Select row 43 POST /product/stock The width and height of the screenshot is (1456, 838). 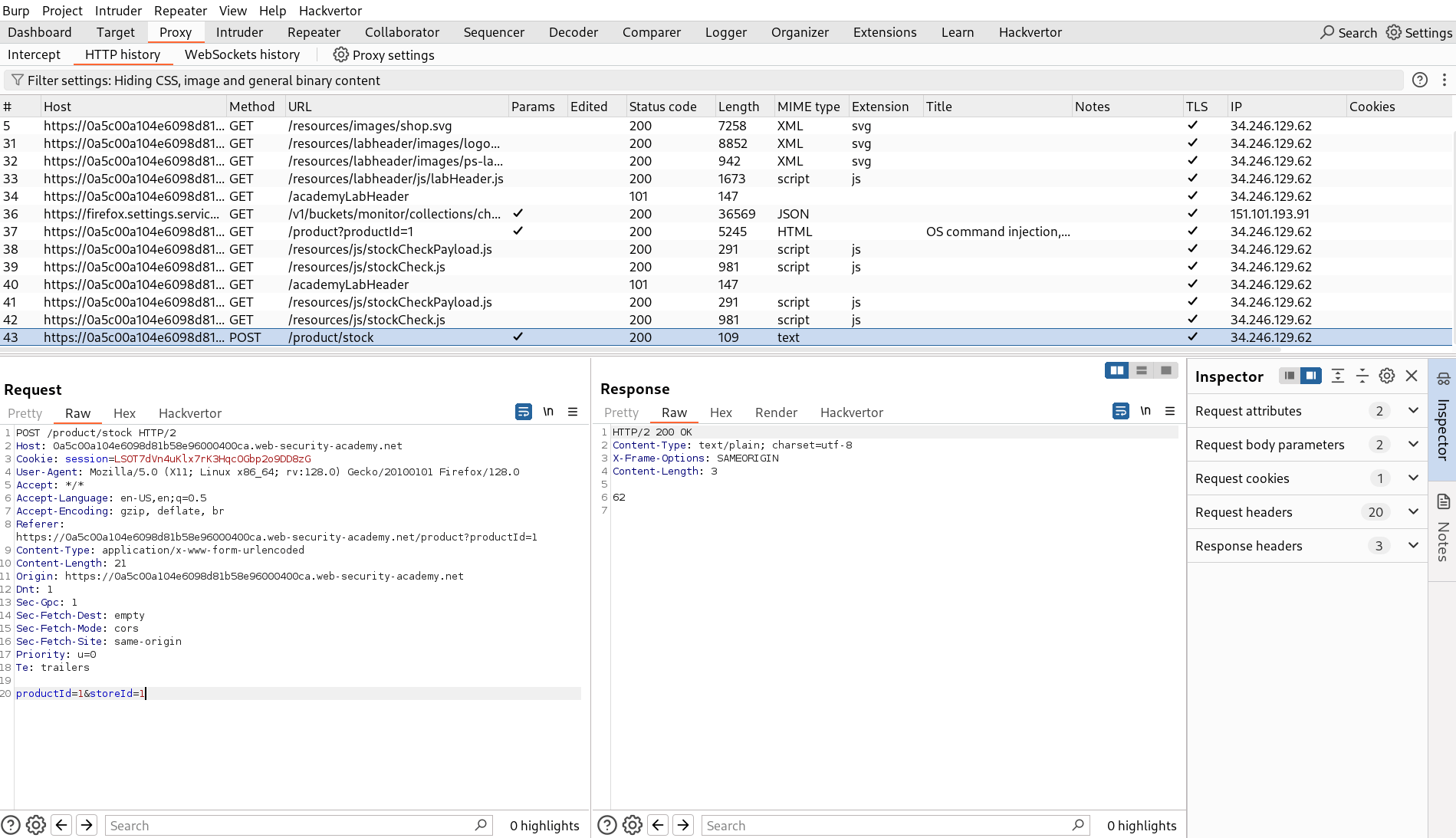click(x=726, y=337)
